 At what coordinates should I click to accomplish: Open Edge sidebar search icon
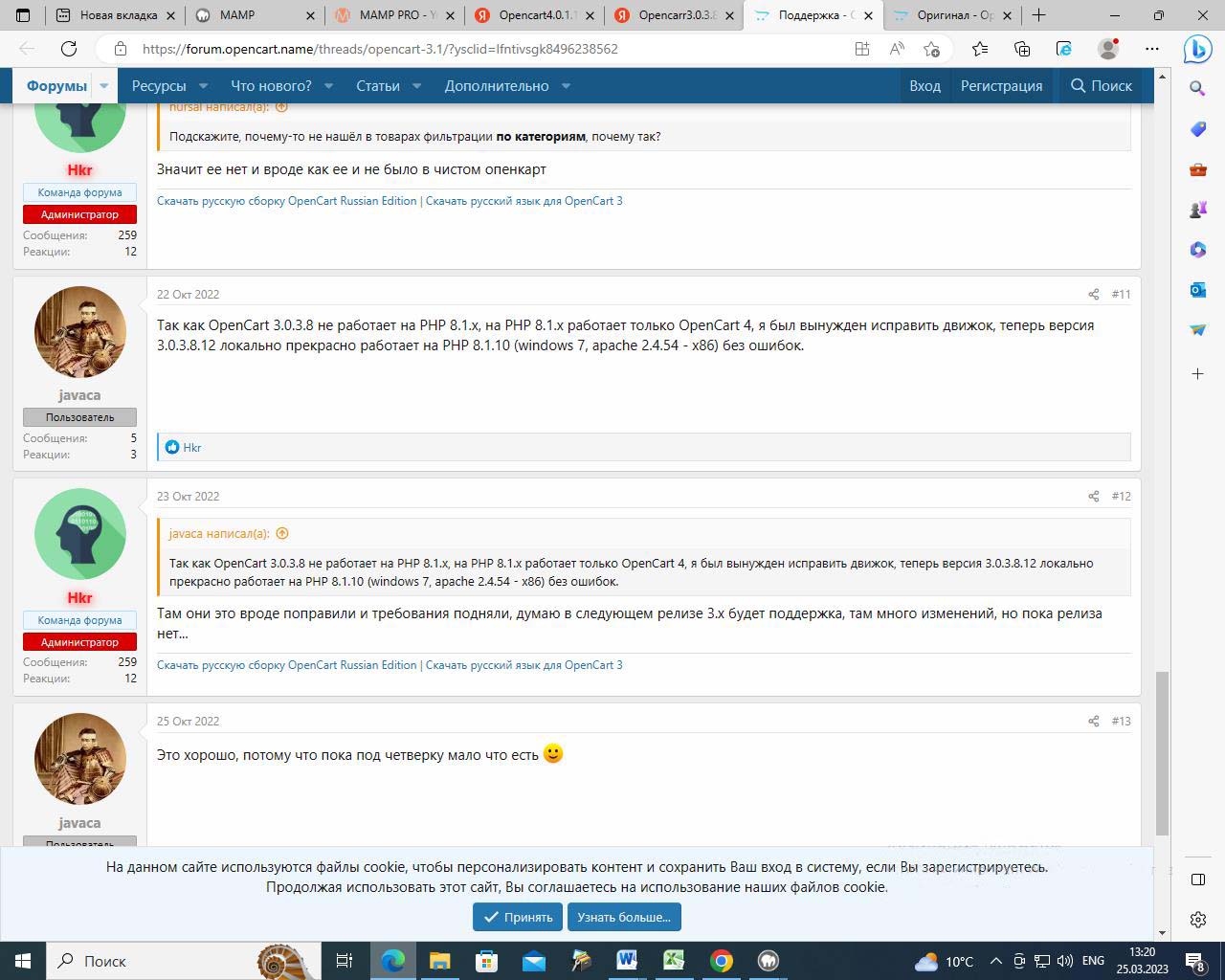pos(1197,89)
